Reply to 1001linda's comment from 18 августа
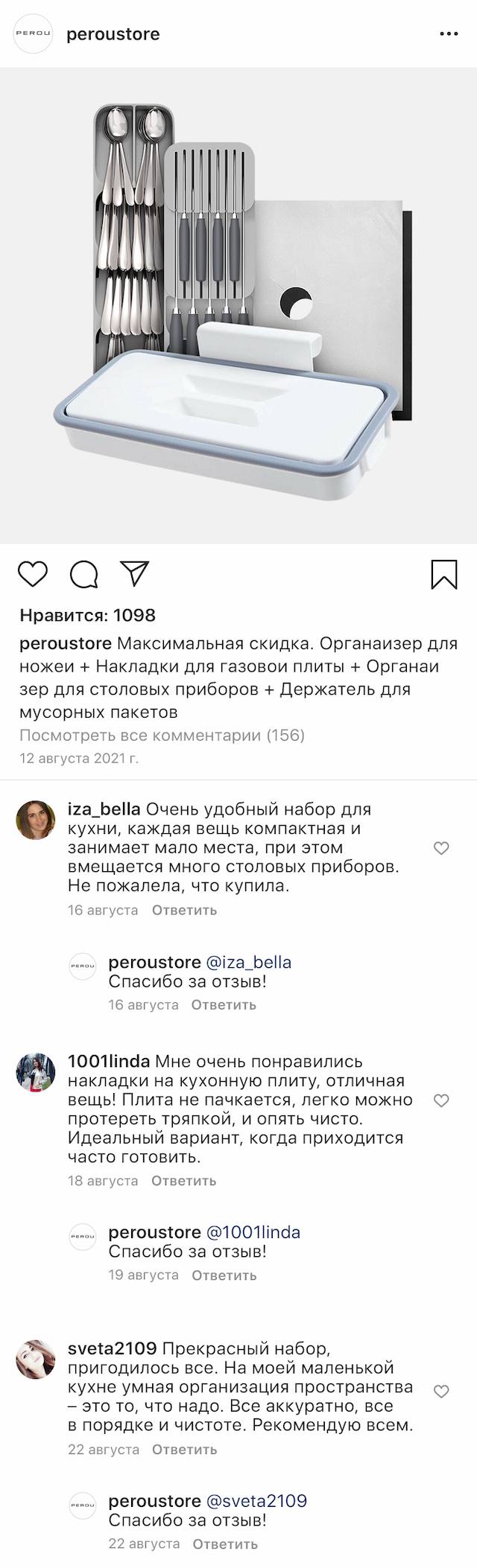 [183, 1180]
